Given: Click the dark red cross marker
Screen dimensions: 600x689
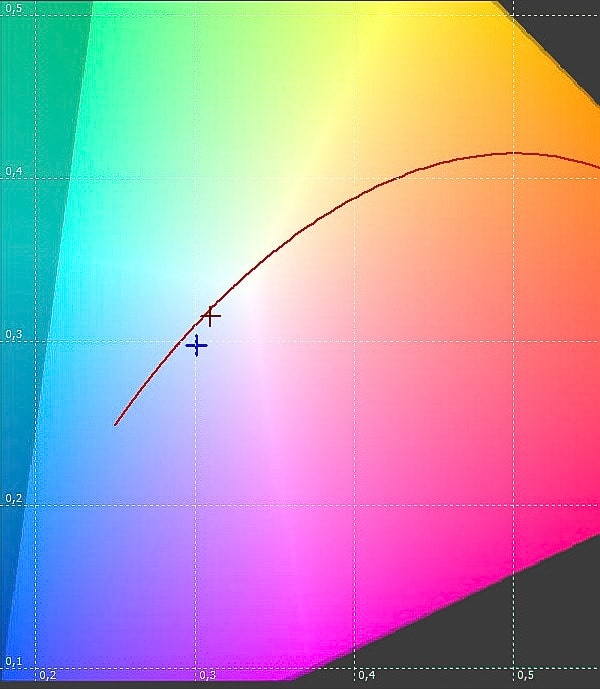Looking at the screenshot, I should coord(210,316).
